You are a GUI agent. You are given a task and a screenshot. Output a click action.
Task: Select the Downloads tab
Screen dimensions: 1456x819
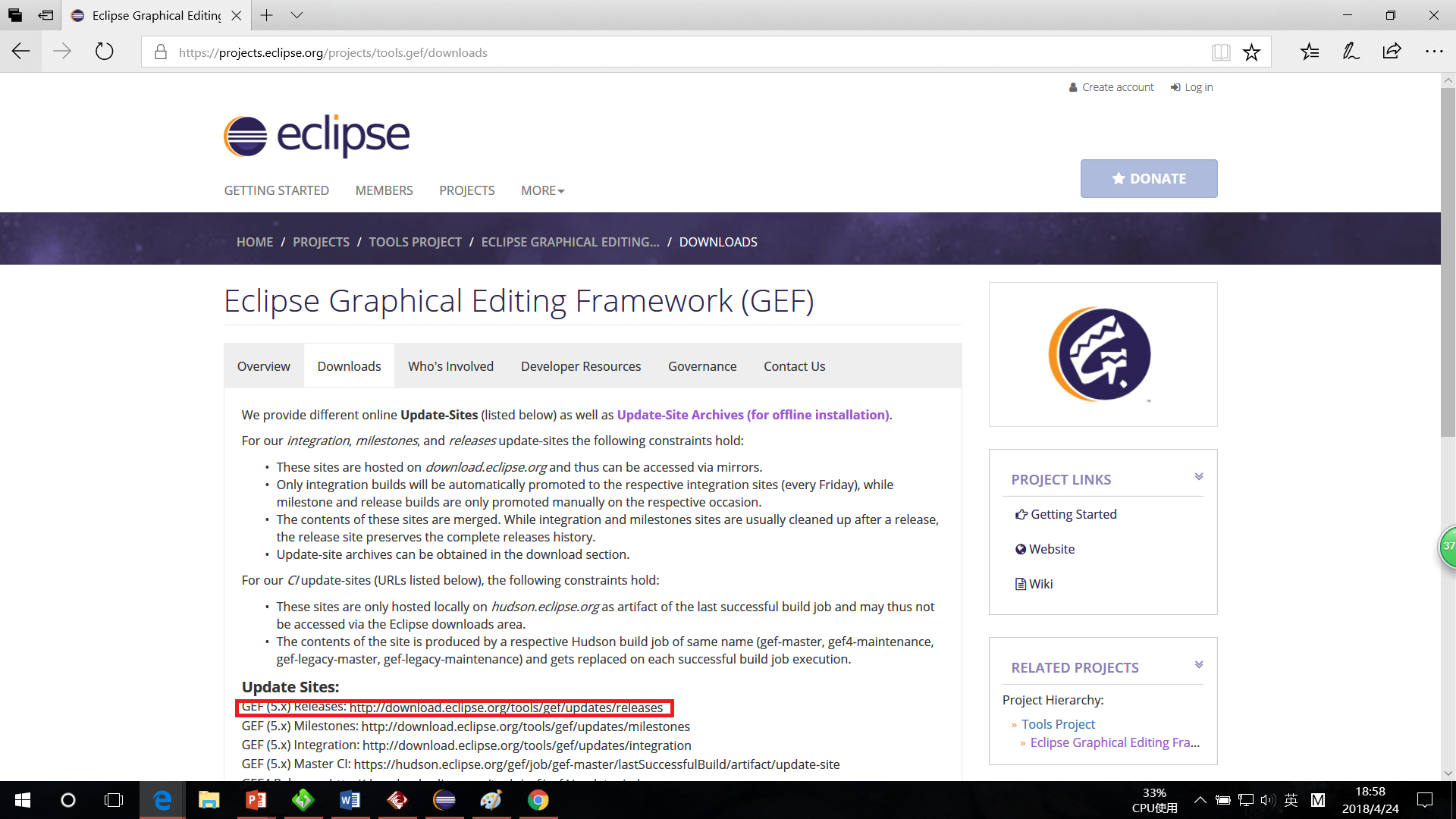point(350,366)
